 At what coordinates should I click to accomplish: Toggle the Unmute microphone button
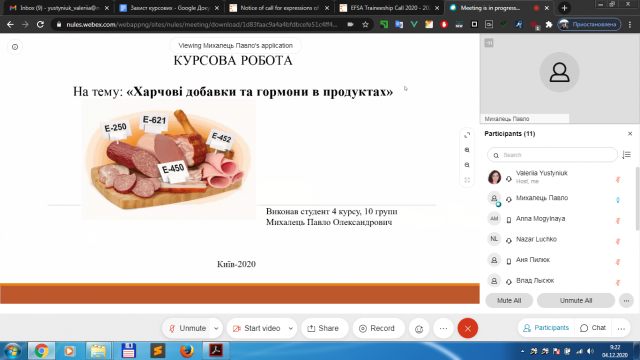coord(187,328)
